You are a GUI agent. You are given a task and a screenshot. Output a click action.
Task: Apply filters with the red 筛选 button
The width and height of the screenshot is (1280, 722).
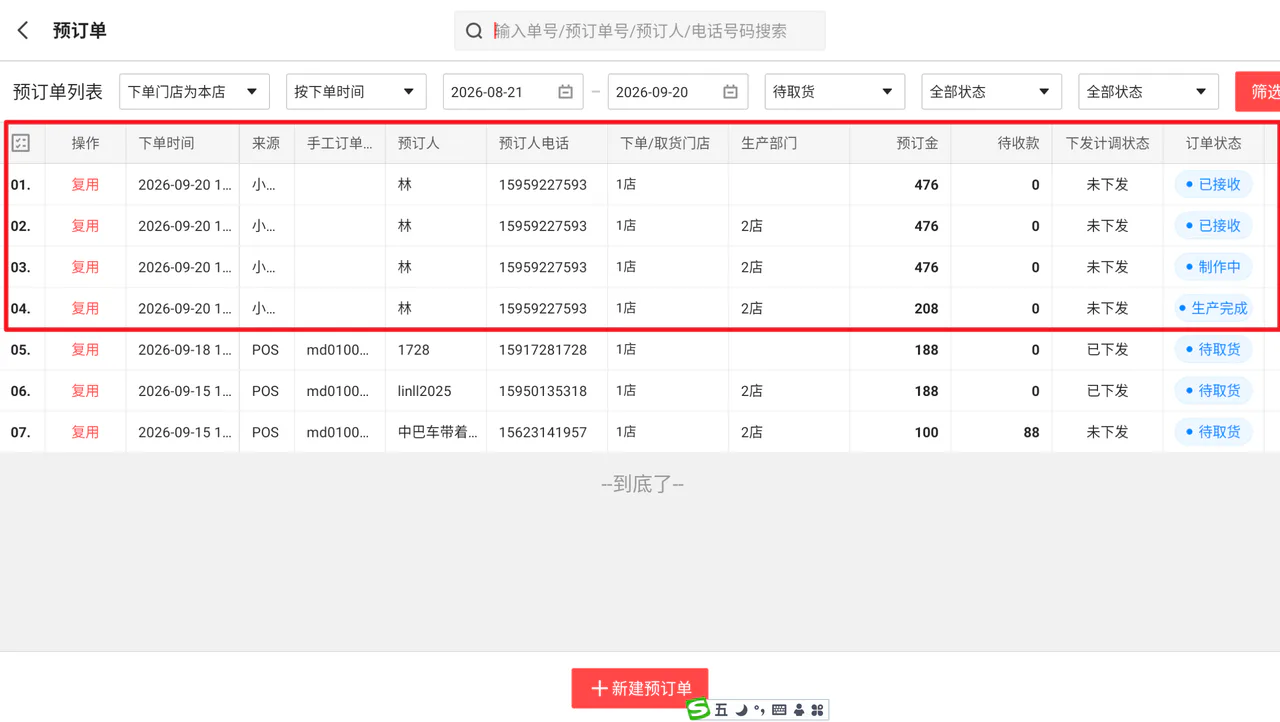tap(1258, 92)
